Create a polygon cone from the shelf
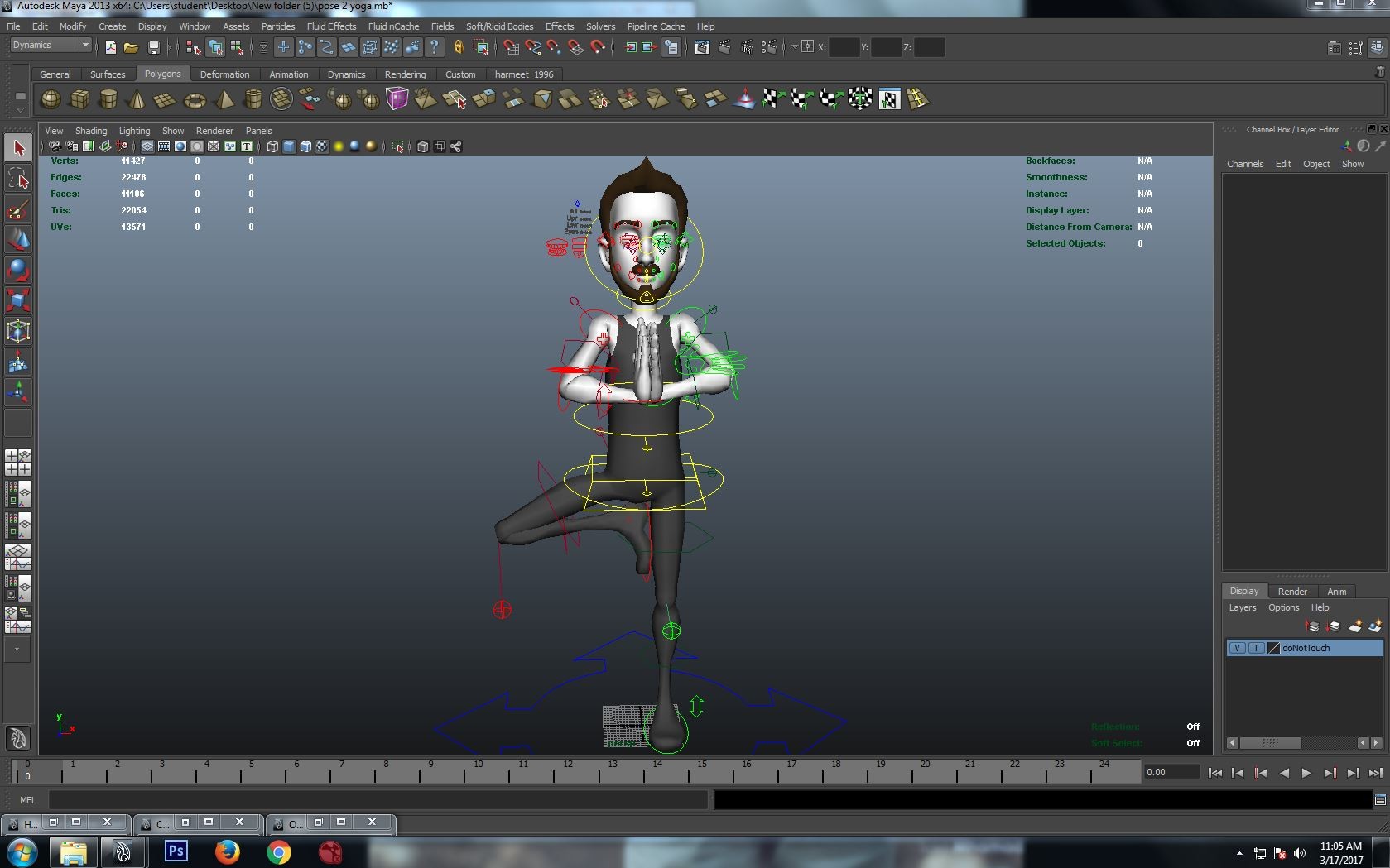The height and width of the screenshot is (868, 1390). (137, 100)
